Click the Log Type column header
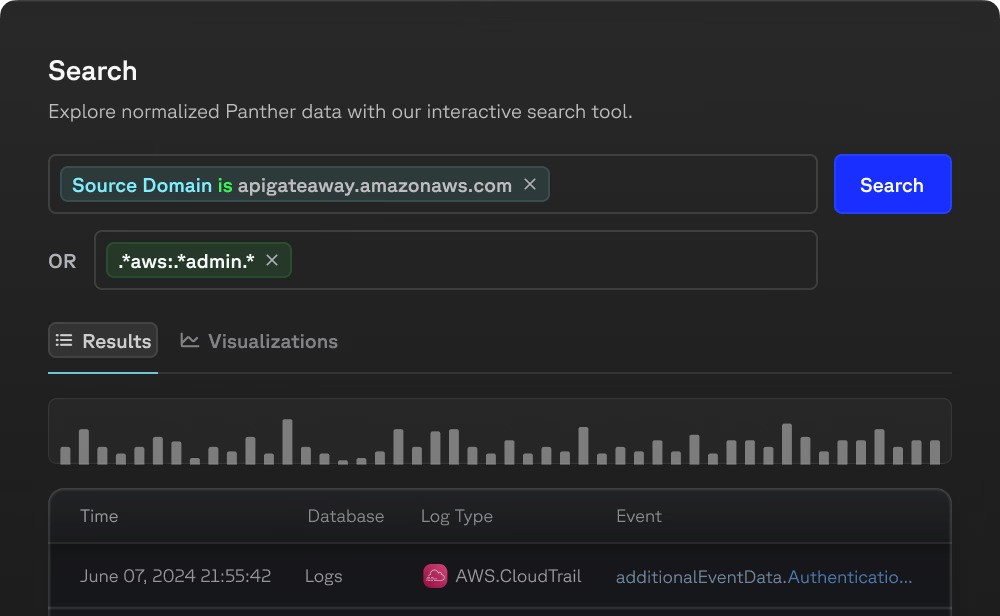This screenshot has height=616, width=1000. pyautogui.click(x=457, y=517)
